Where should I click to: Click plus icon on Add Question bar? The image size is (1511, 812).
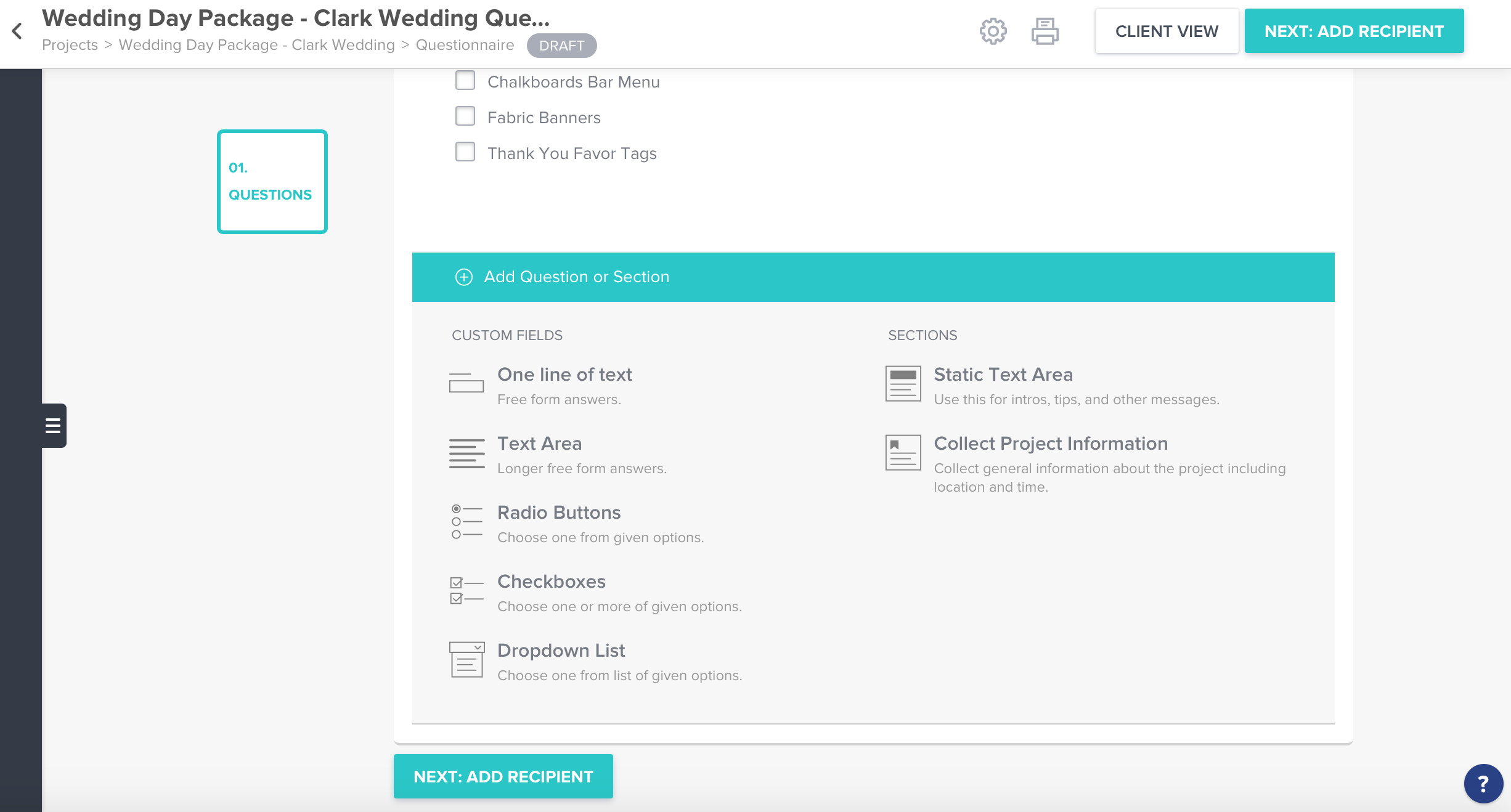[464, 277]
